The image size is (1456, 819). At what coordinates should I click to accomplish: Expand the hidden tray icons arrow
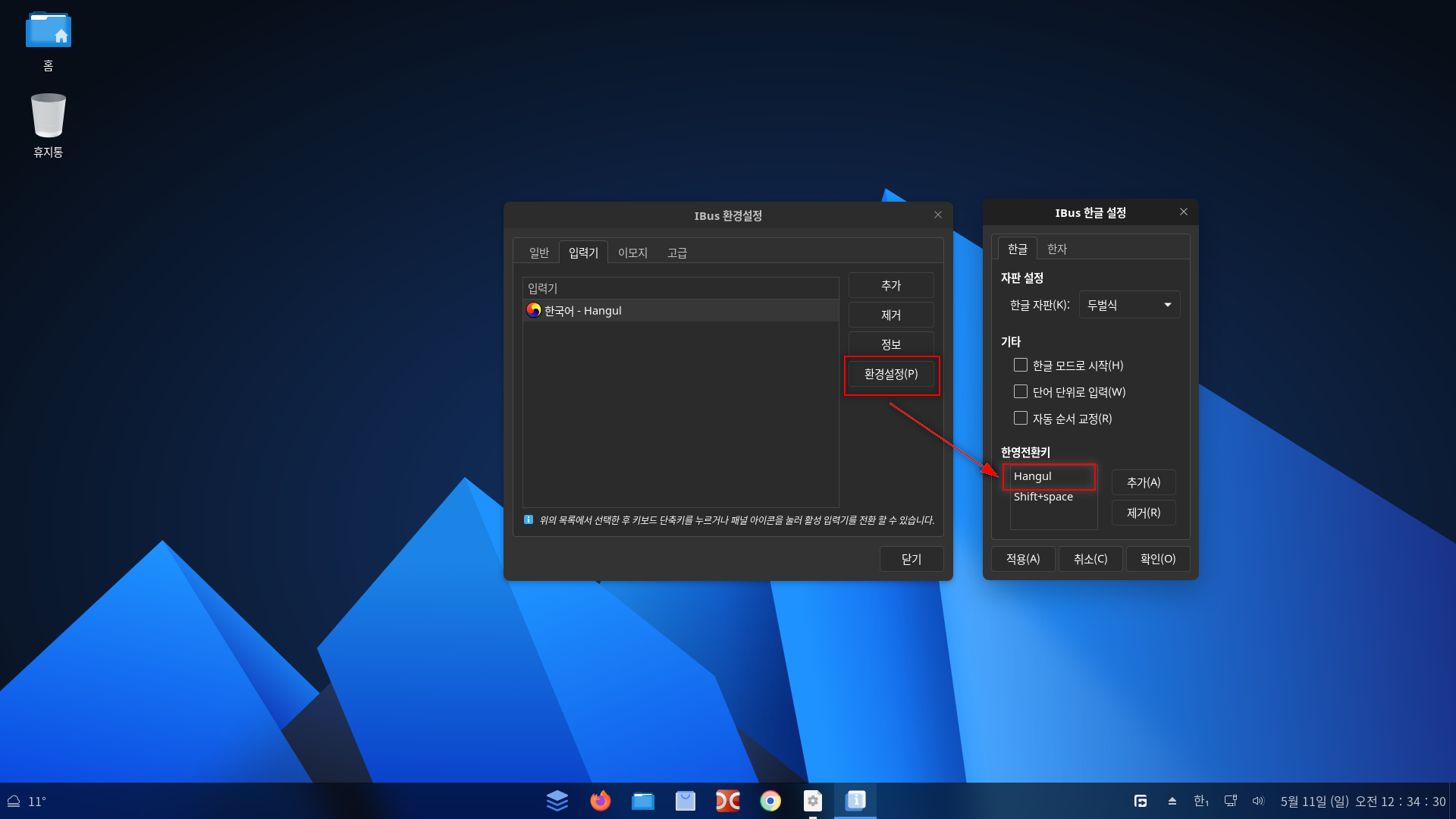pos(1172,801)
